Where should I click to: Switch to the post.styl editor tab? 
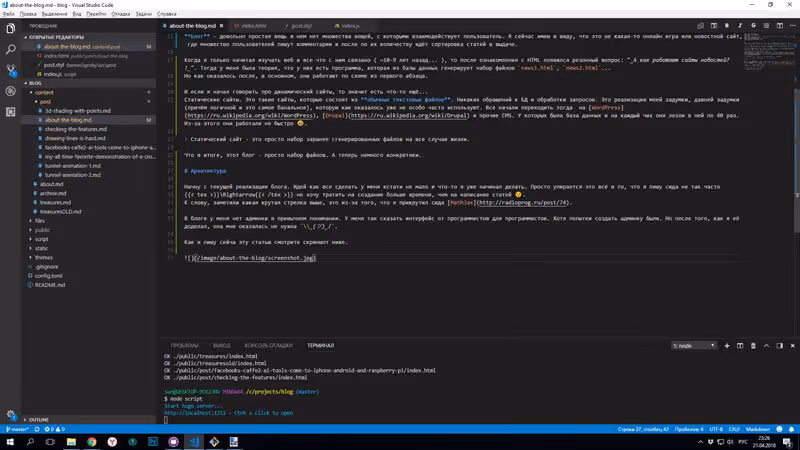pos(302,26)
